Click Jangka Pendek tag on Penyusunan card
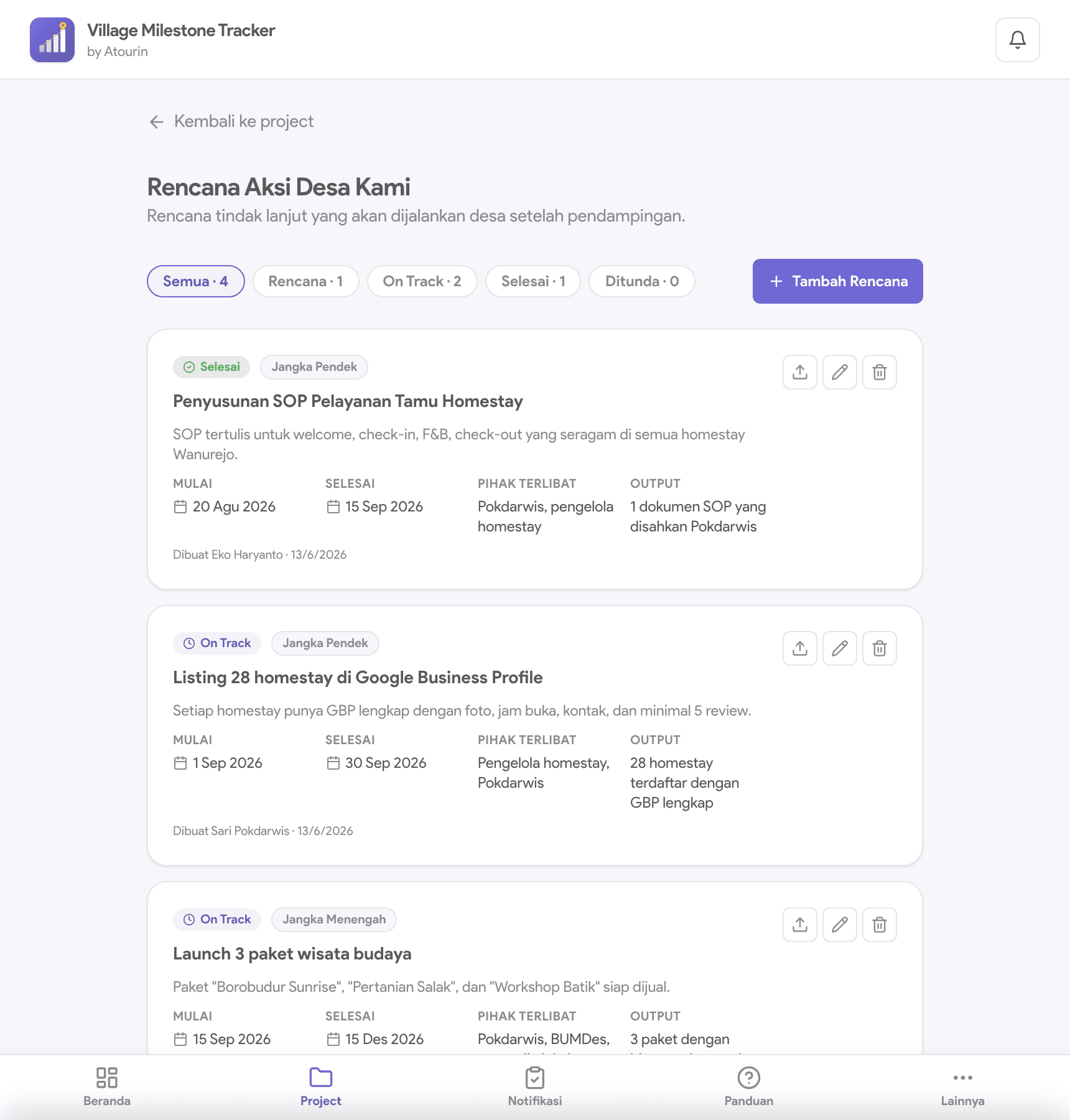Viewport: 1070px width, 1120px height. pyautogui.click(x=314, y=367)
